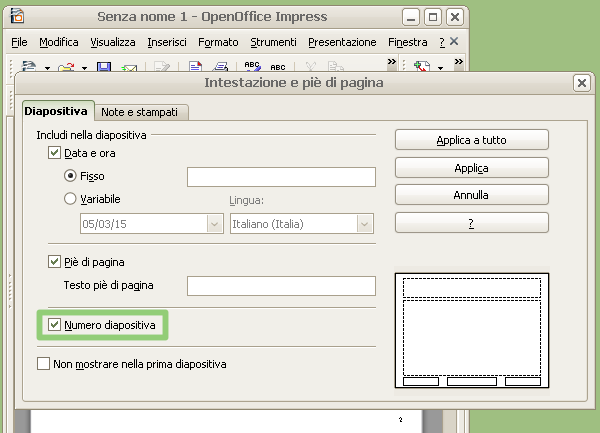Click the New document toolbar icon
The image size is (600, 433).
pyautogui.click(x=28, y=67)
